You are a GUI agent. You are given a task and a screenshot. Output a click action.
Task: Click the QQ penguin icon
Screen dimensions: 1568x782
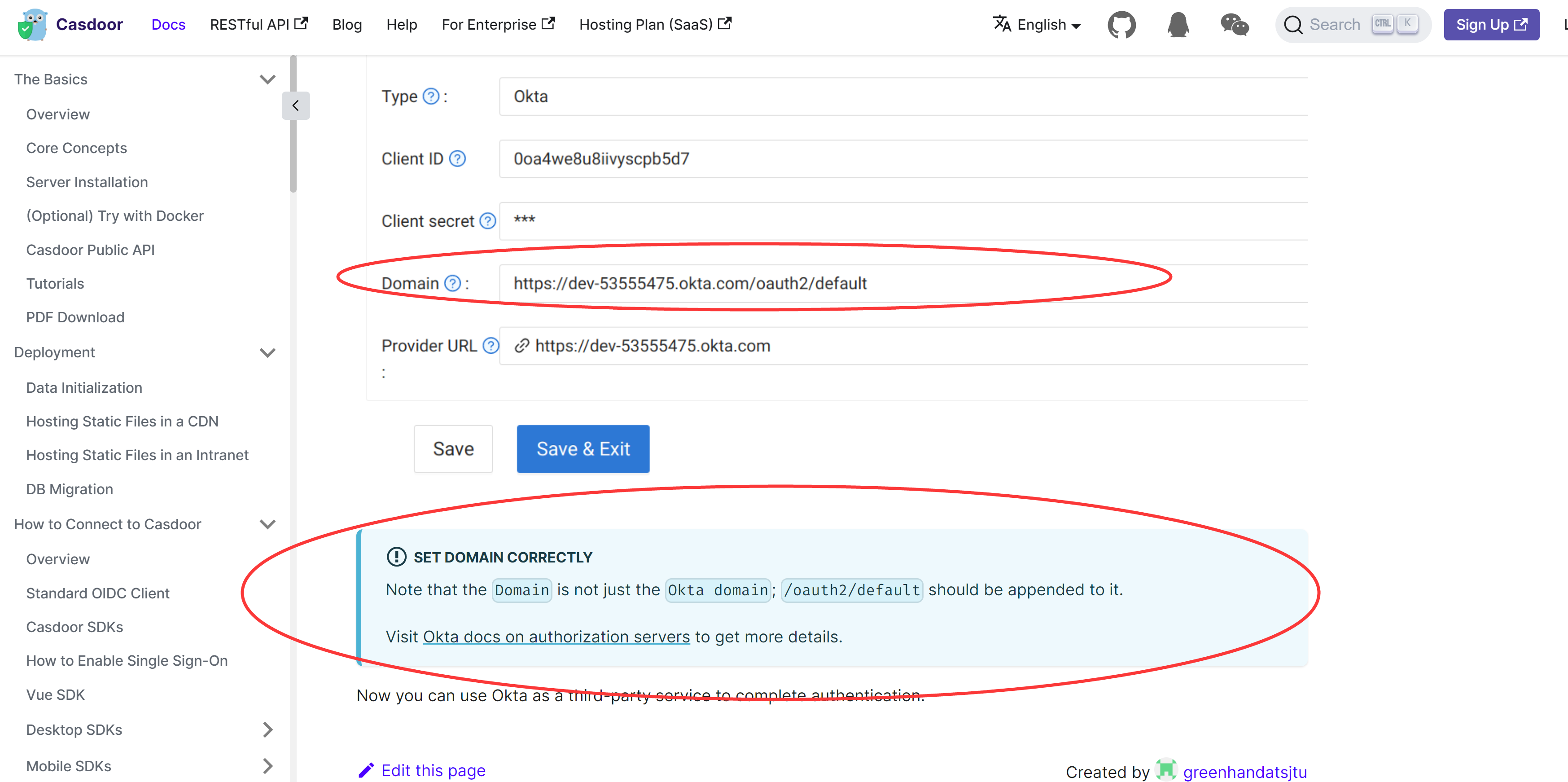pos(1177,24)
